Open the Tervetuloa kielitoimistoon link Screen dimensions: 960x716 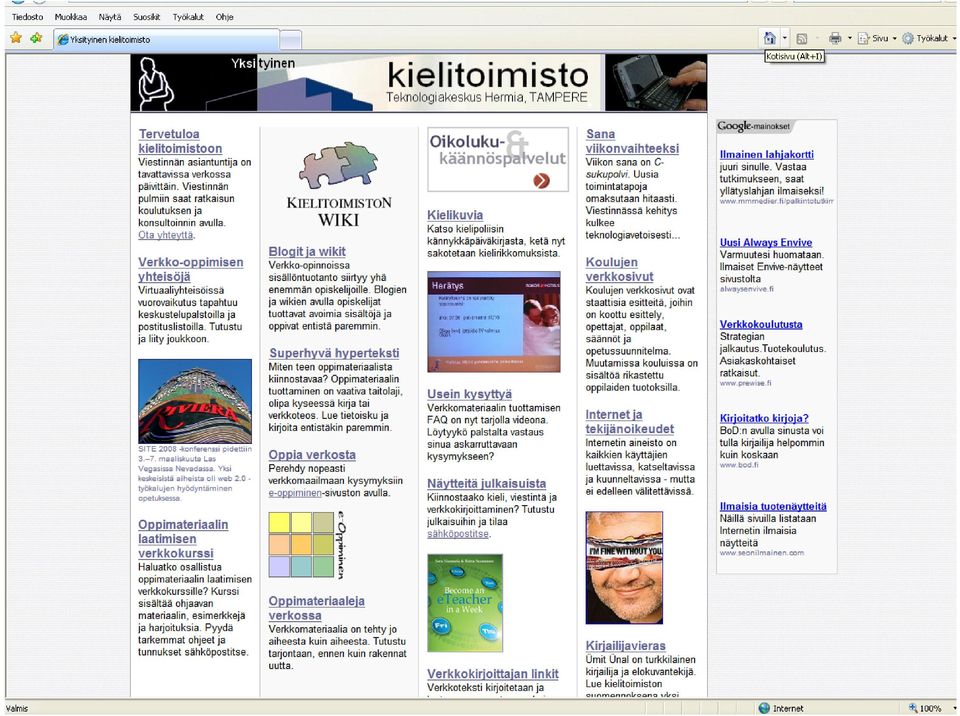pos(180,141)
